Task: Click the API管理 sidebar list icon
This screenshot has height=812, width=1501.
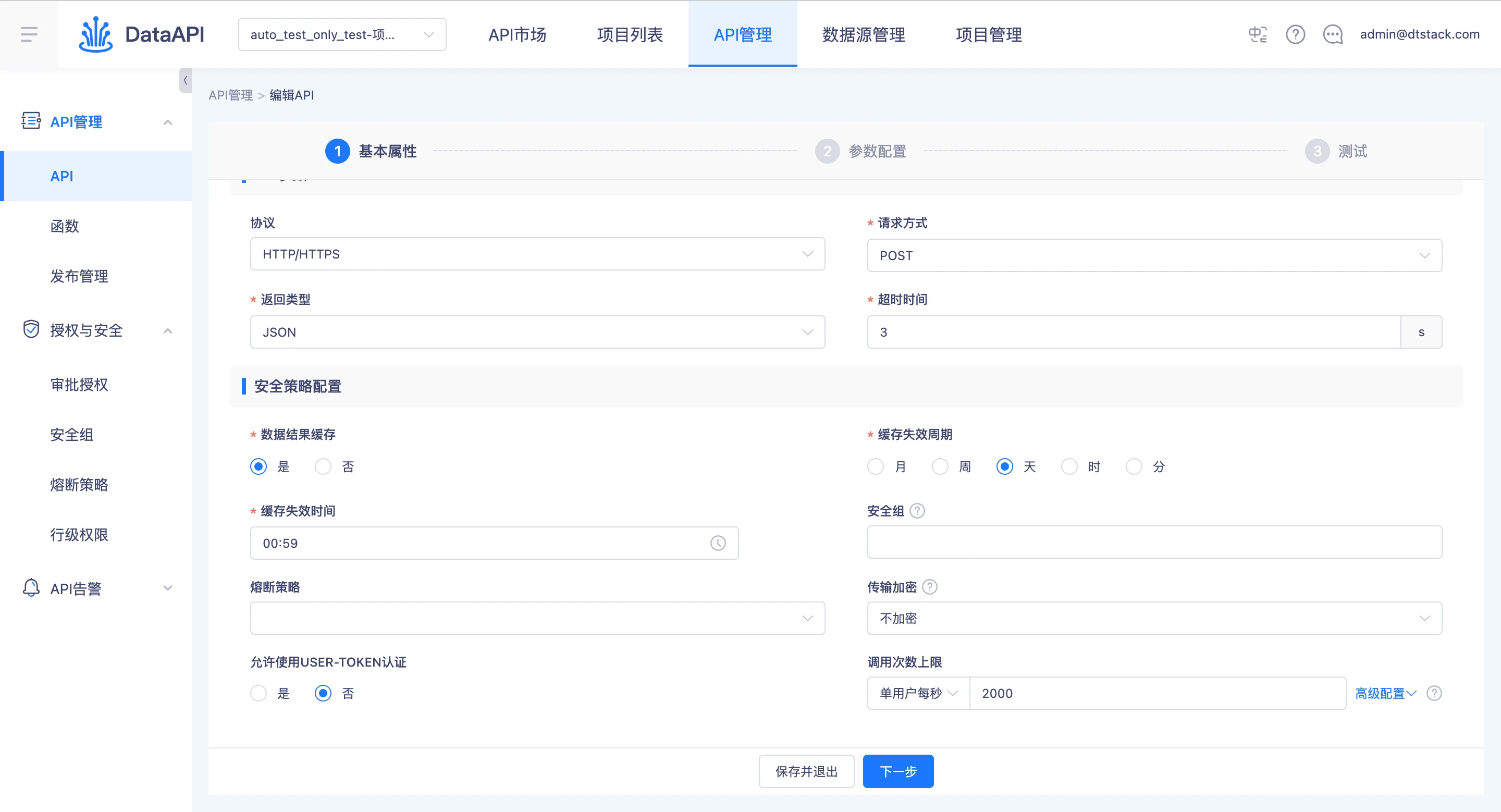Action: pyautogui.click(x=31, y=120)
